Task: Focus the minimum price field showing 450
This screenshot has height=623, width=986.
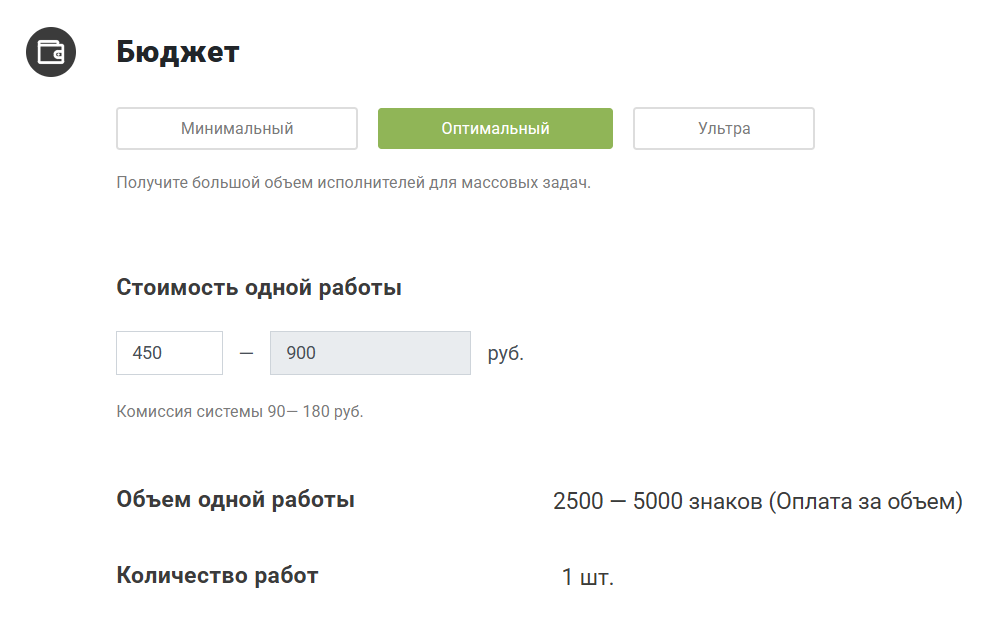Action: (x=169, y=353)
